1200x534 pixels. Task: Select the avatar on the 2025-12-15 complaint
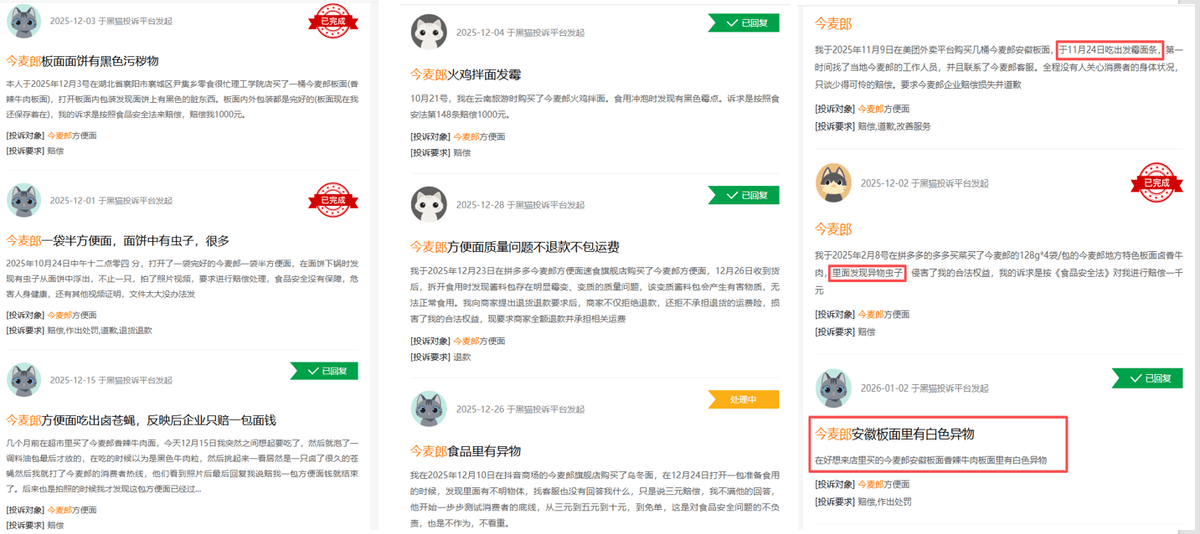(24, 380)
